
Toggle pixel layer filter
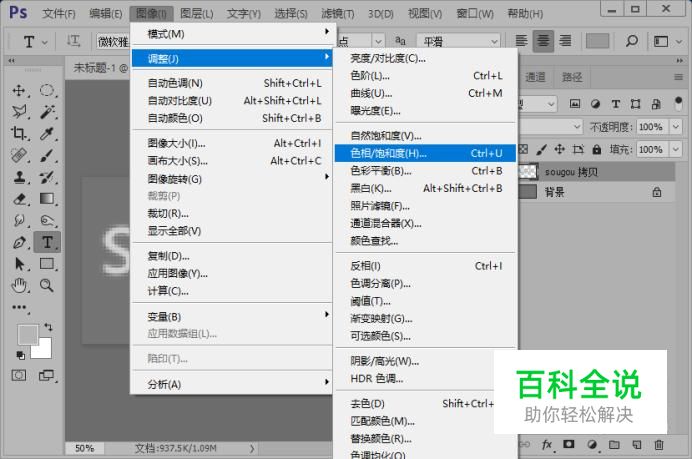tap(575, 104)
